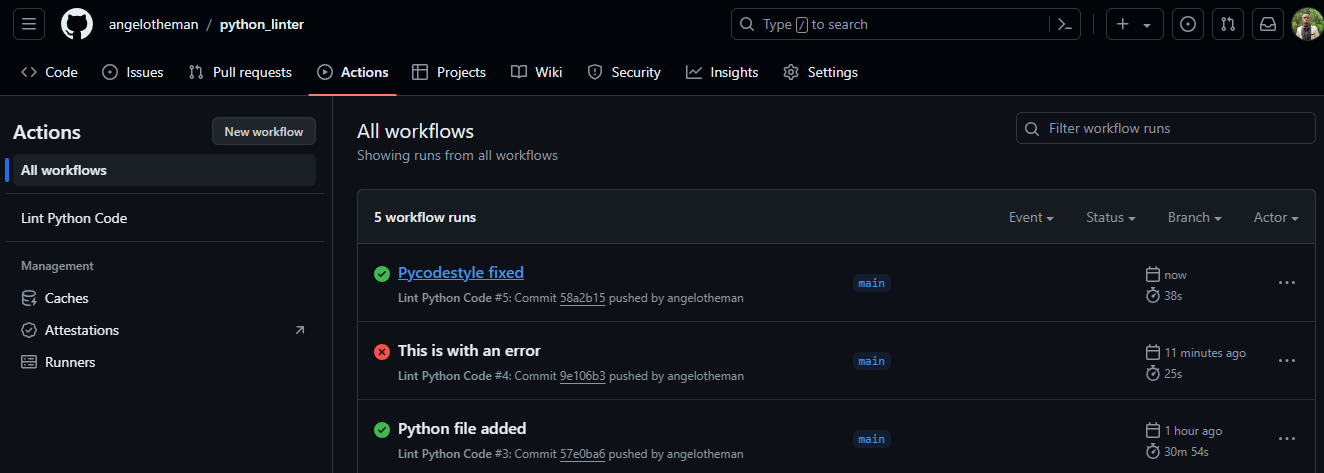Open the Event filter dropdown
The height and width of the screenshot is (473, 1324).
(1031, 217)
